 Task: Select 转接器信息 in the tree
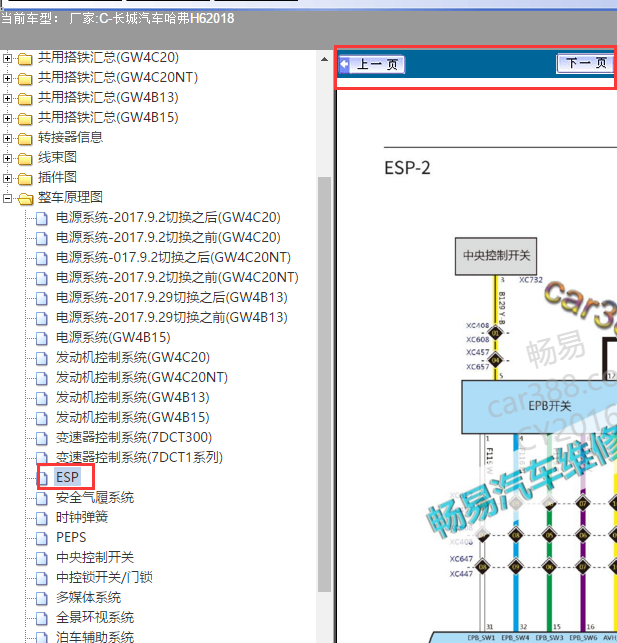pos(70,138)
